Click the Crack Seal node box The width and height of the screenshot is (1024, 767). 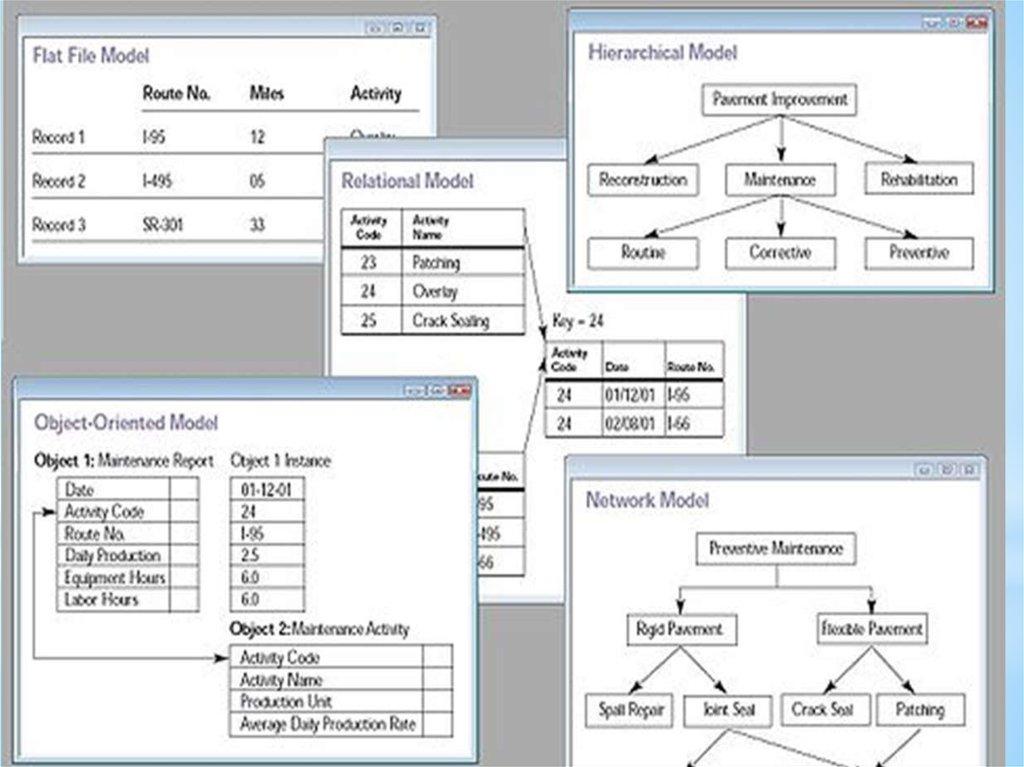coord(822,710)
